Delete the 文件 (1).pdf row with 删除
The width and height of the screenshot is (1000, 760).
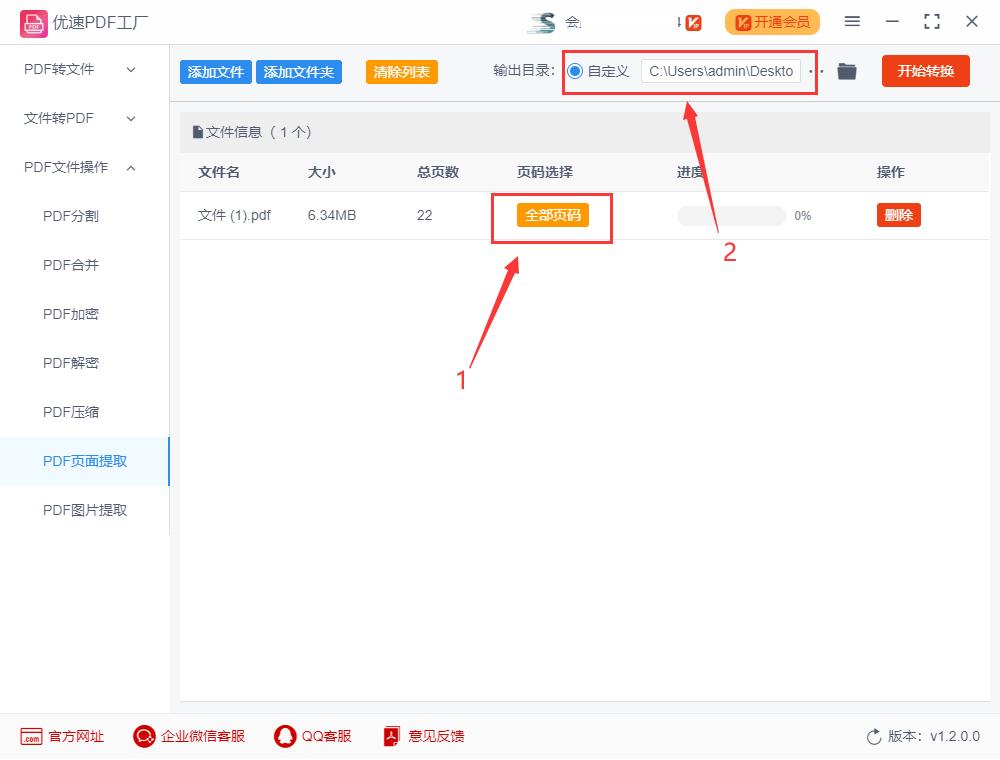coord(899,216)
